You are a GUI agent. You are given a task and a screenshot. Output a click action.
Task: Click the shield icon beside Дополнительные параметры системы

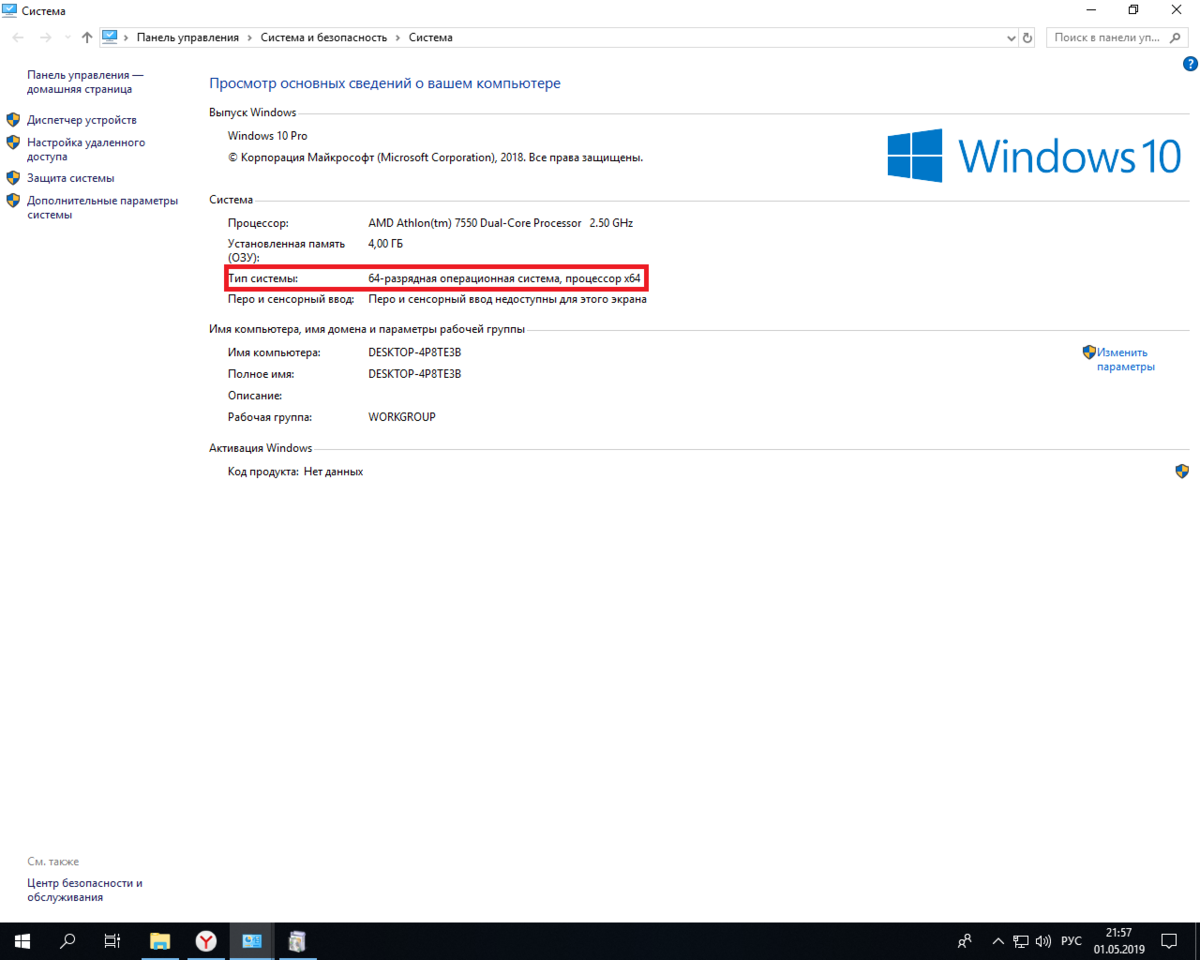pos(13,200)
